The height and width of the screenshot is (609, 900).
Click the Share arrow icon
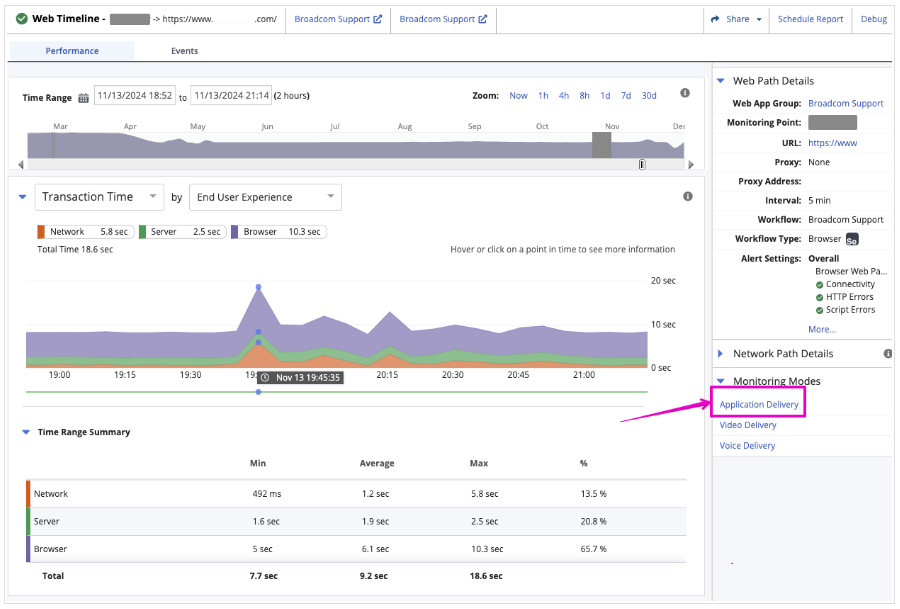716,19
